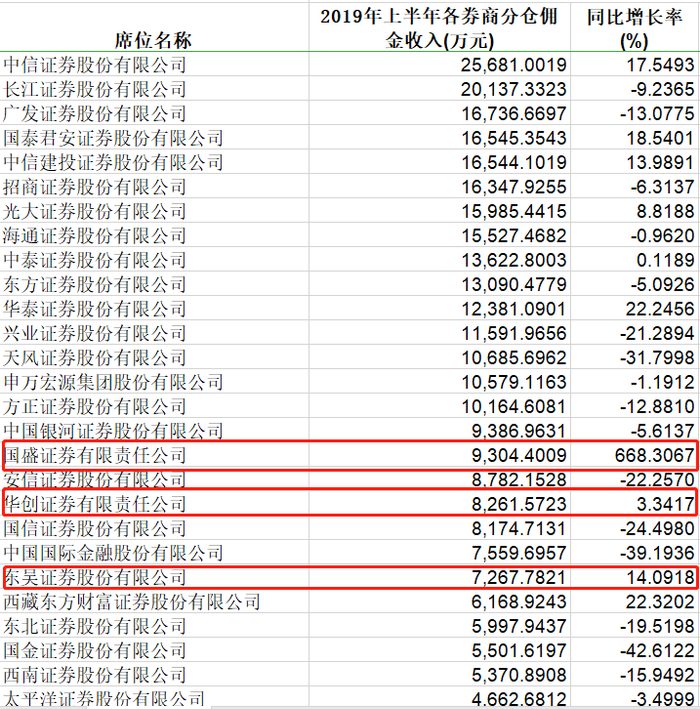The image size is (700, 709).
Task: Click 兴业证券股份有限公司
Action: [95, 333]
